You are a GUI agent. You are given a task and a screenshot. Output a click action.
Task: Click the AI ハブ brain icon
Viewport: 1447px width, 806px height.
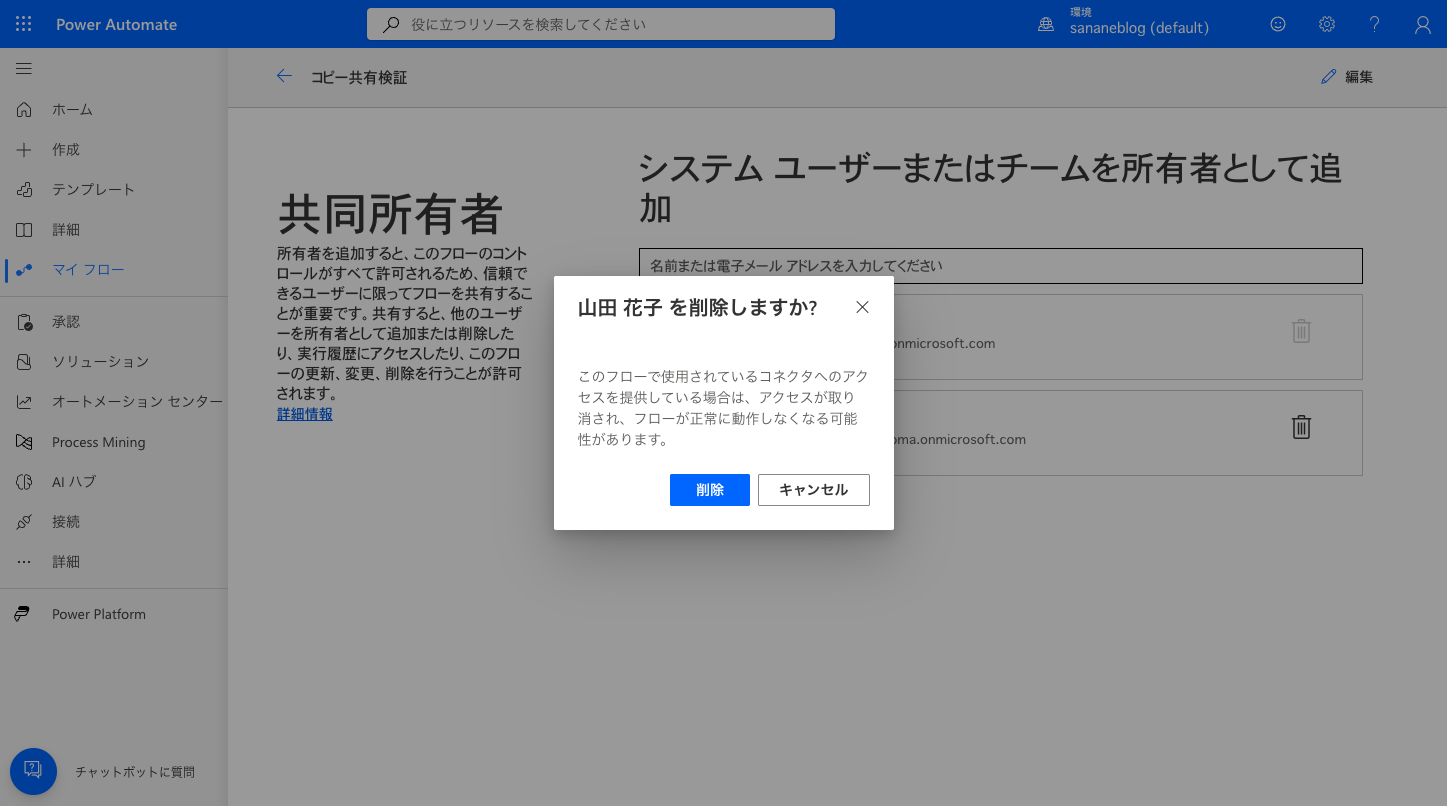tap(24, 481)
